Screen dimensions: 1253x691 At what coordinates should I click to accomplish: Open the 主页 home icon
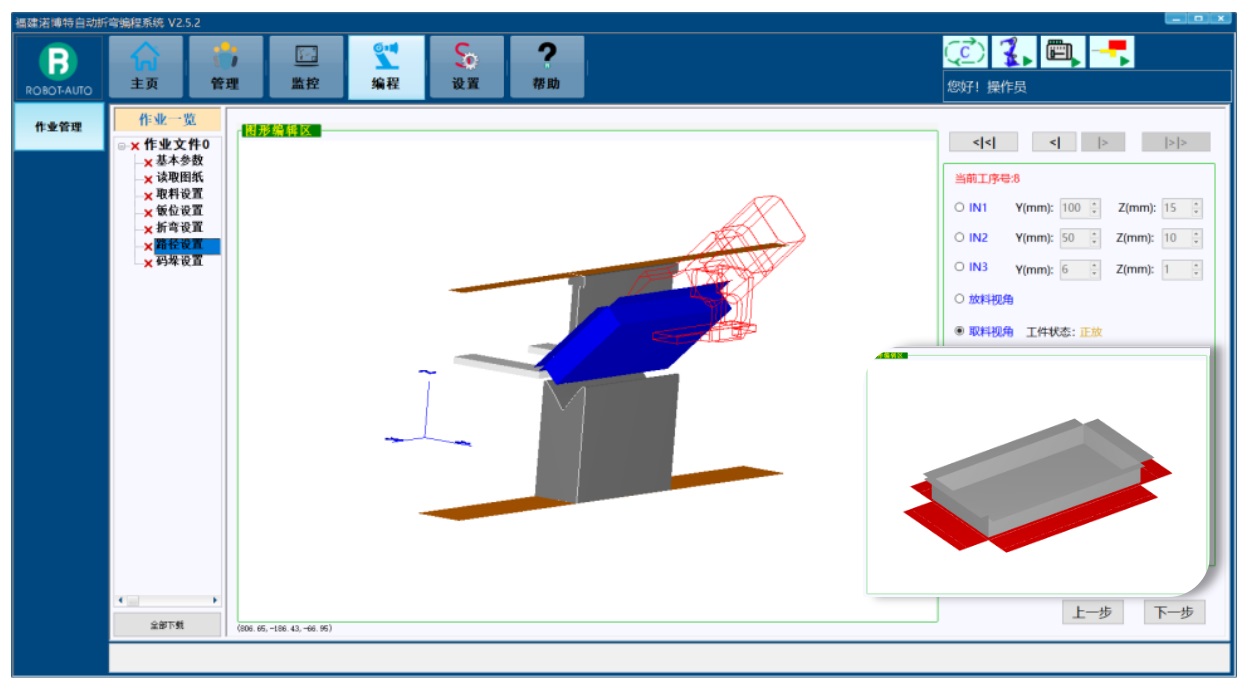coord(145,66)
